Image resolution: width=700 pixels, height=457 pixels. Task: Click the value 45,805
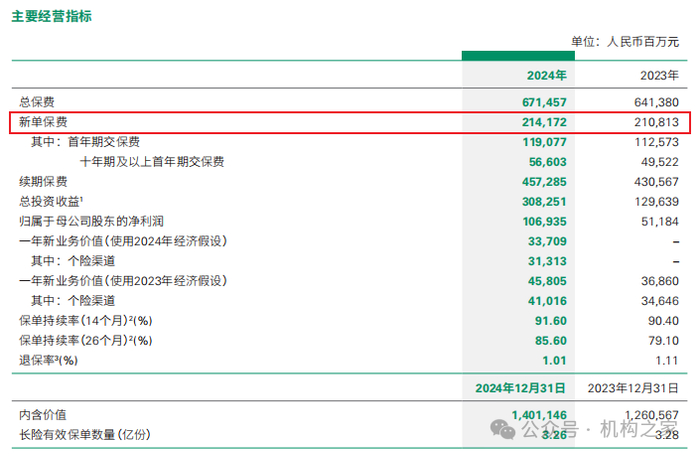tap(547, 281)
